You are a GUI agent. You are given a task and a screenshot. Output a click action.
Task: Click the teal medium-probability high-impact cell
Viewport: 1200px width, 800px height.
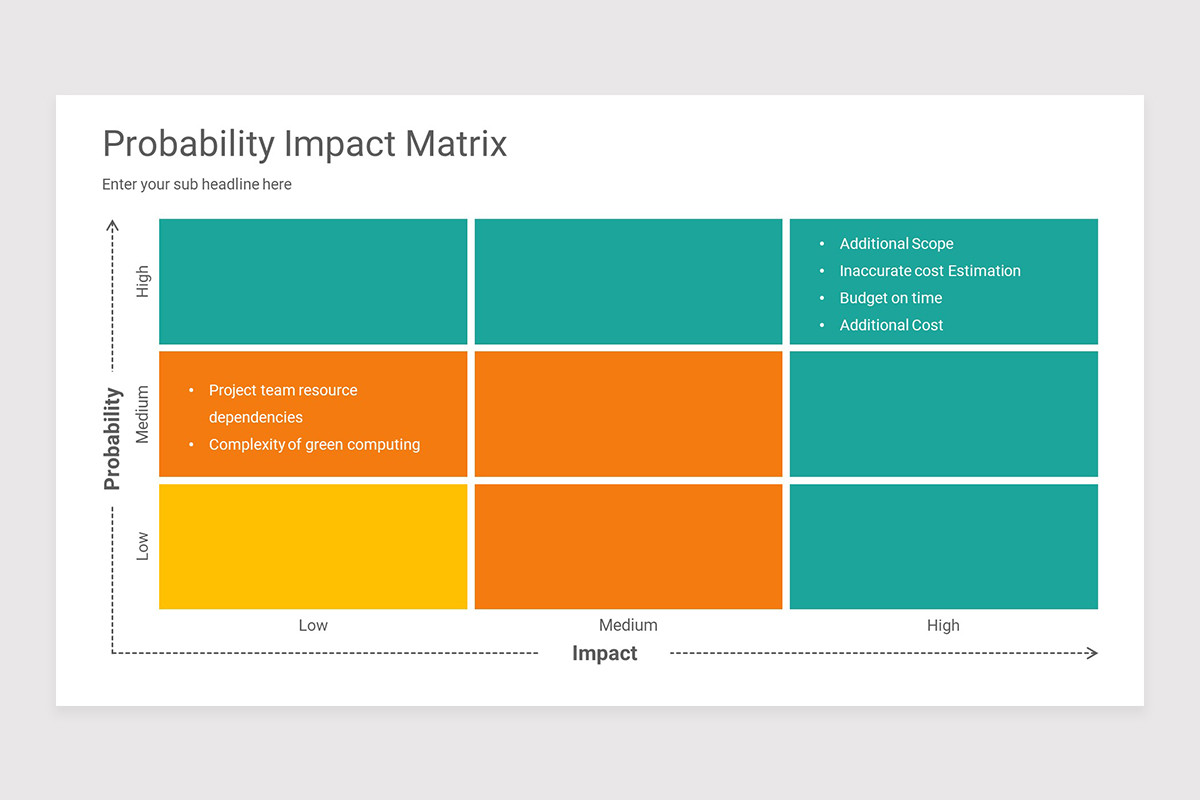click(943, 414)
